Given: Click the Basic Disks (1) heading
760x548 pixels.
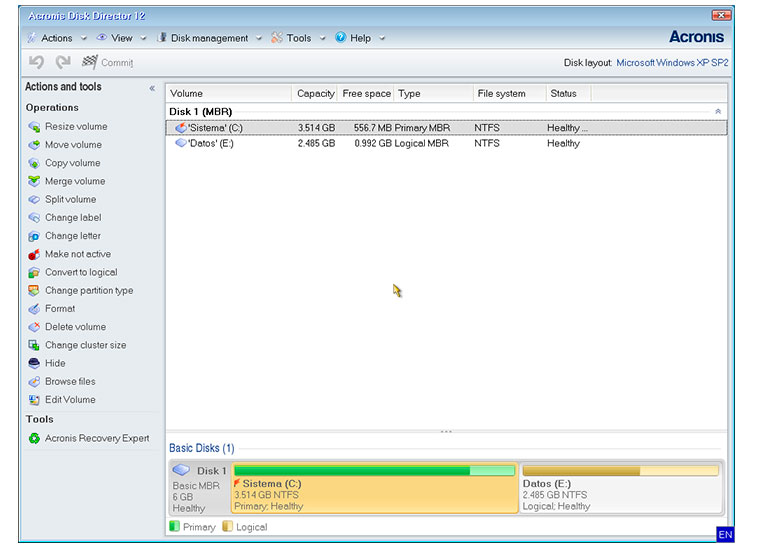Looking at the screenshot, I should 202,448.
